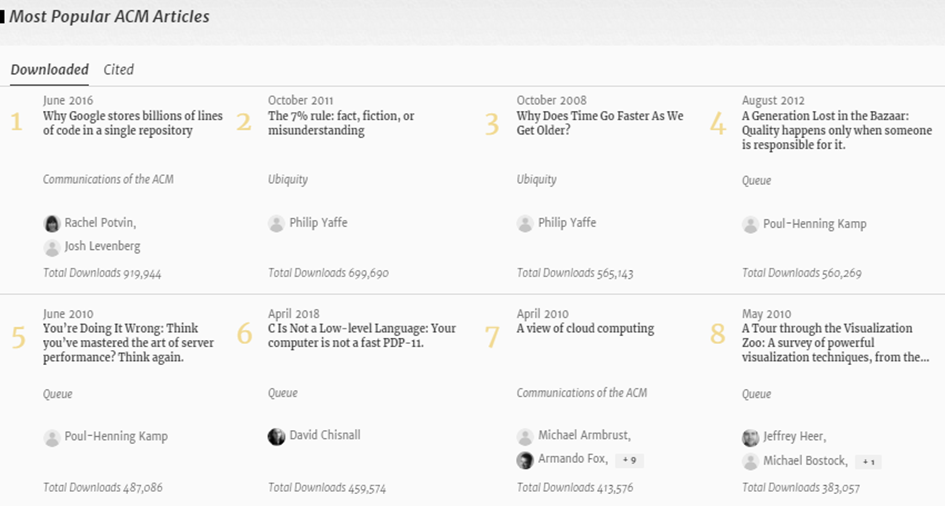Click Josh Levenberg's avatar icon
This screenshot has width=945, height=506.
coord(52,247)
